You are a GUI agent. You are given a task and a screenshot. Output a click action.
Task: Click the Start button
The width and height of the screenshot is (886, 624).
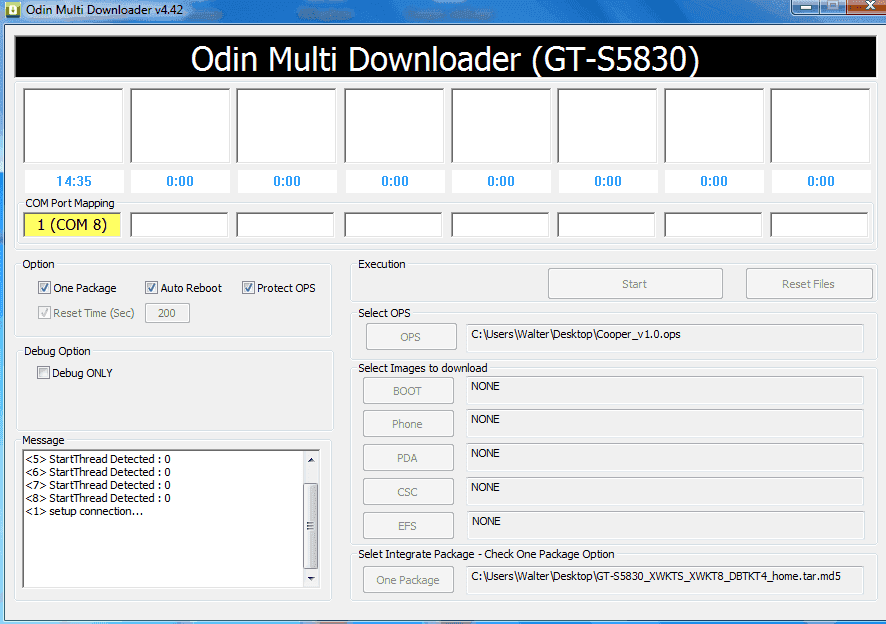click(x=635, y=284)
